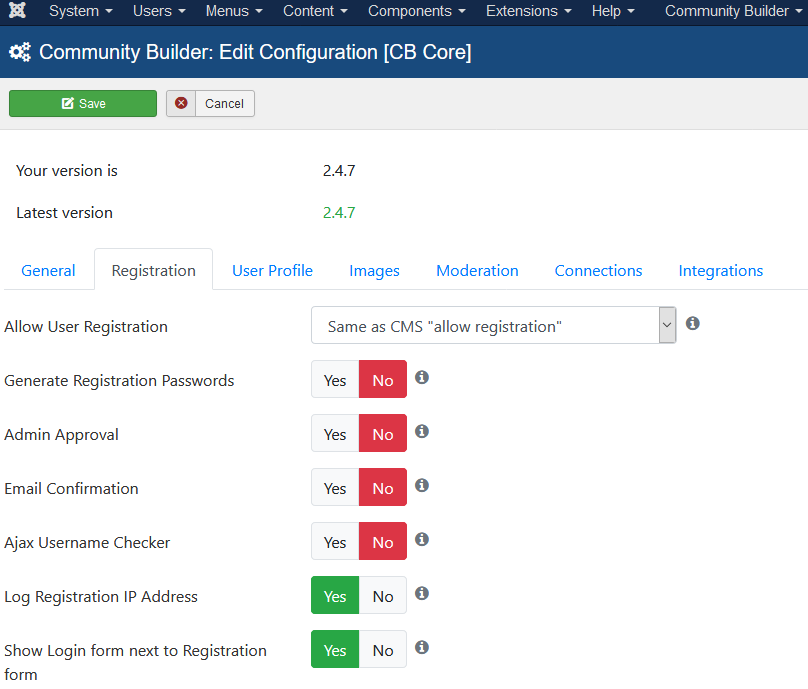
Task: Click info icon for Allow User Registration
Action: (693, 323)
